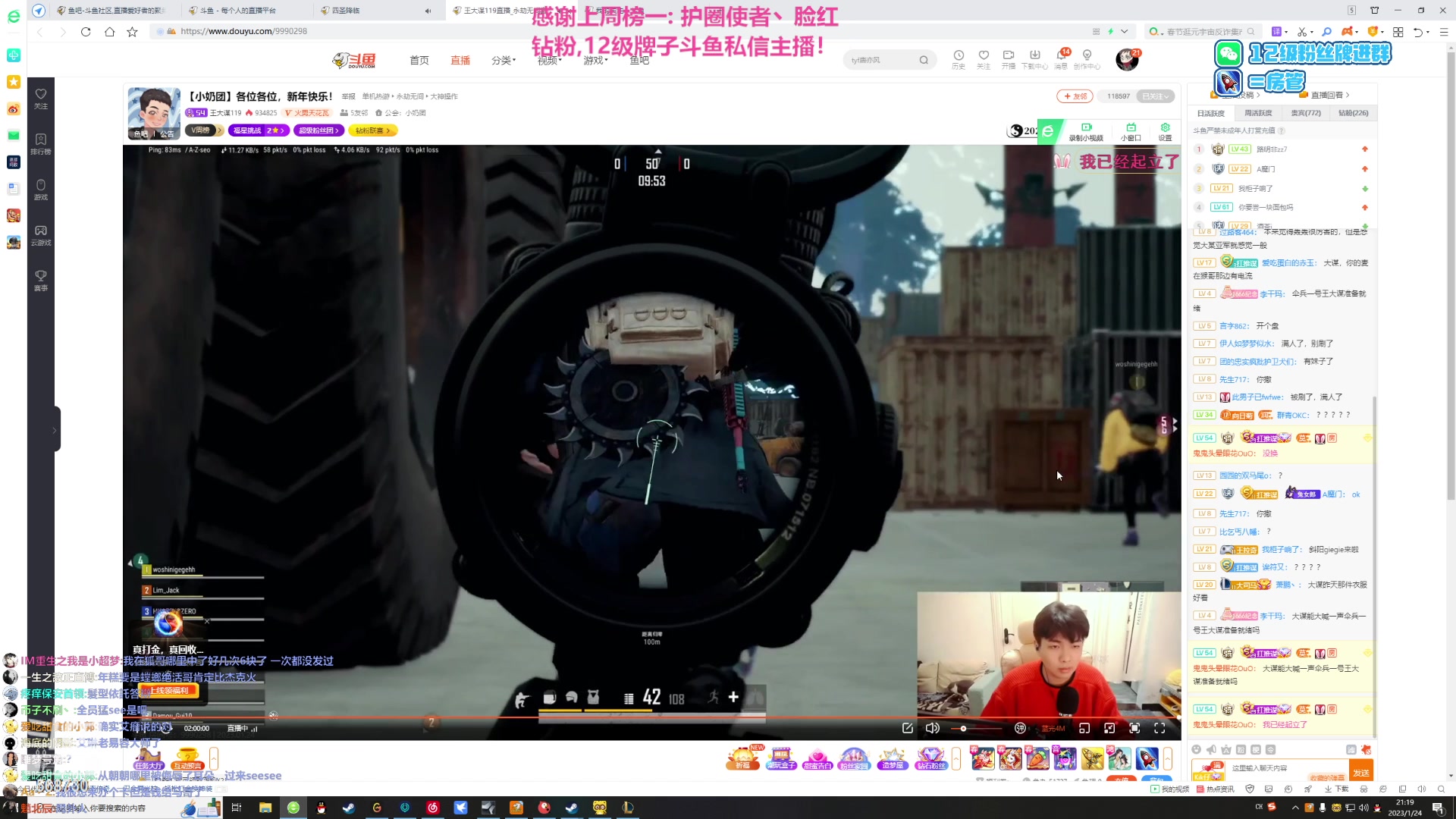Switch to the 贵宾(772) tab

pyautogui.click(x=1306, y=113)
